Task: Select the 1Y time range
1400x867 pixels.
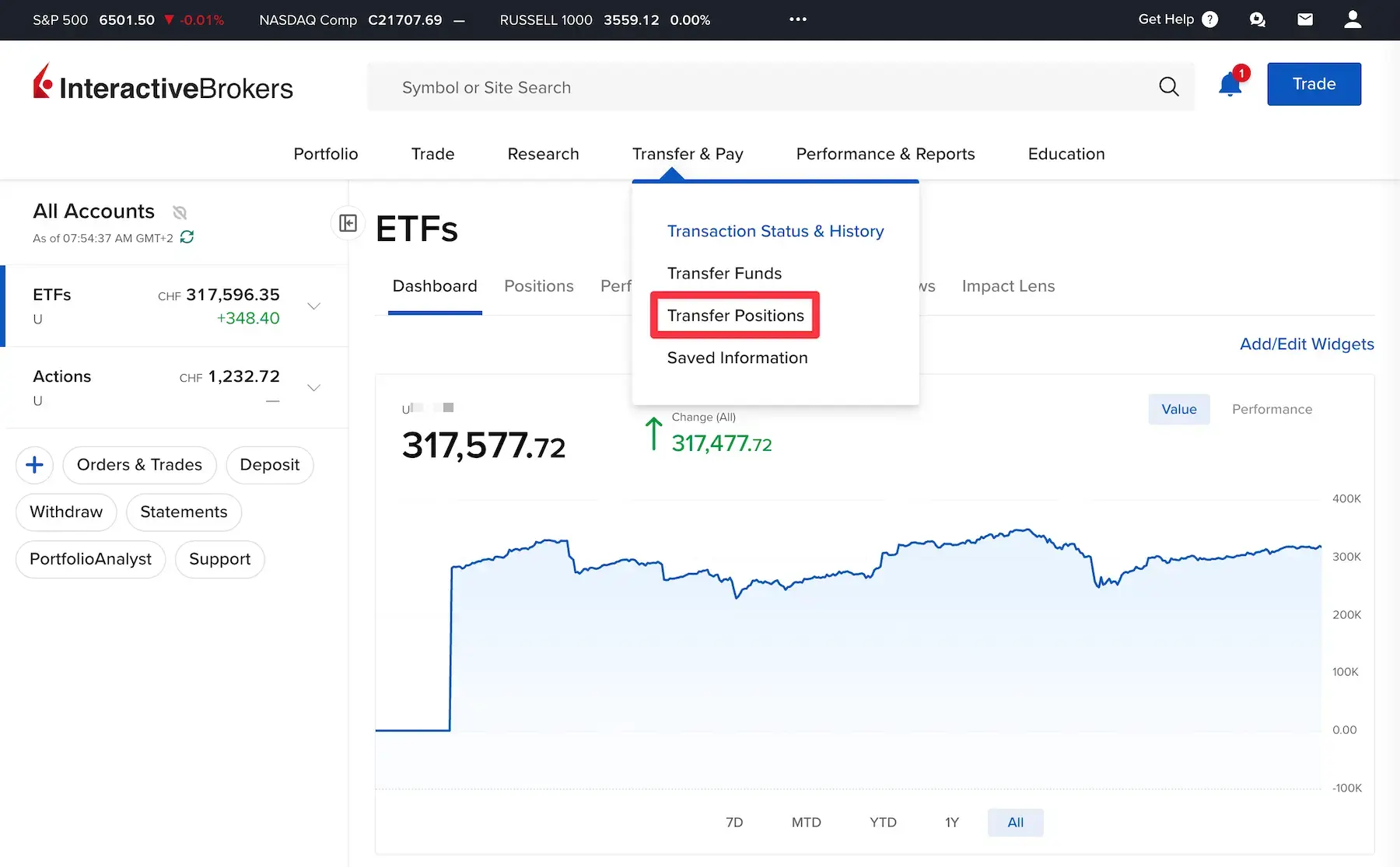Action: 952,823
